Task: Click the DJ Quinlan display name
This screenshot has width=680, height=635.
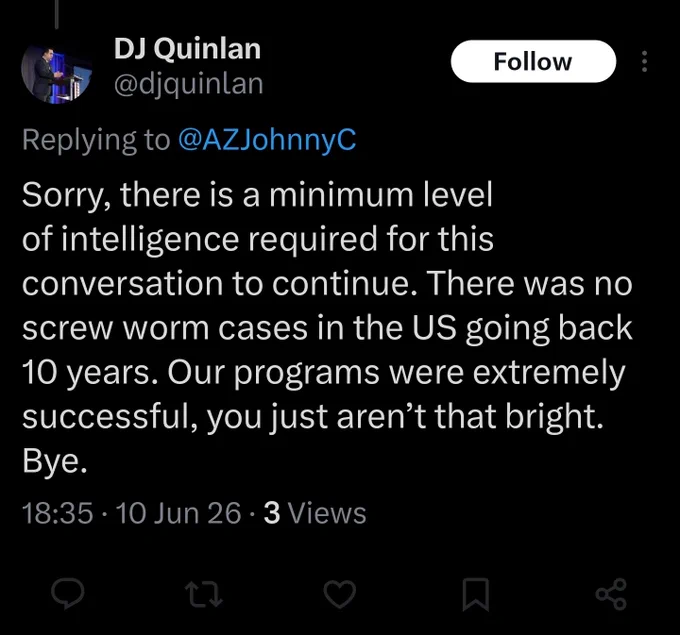Action: [x=187, y=48]
